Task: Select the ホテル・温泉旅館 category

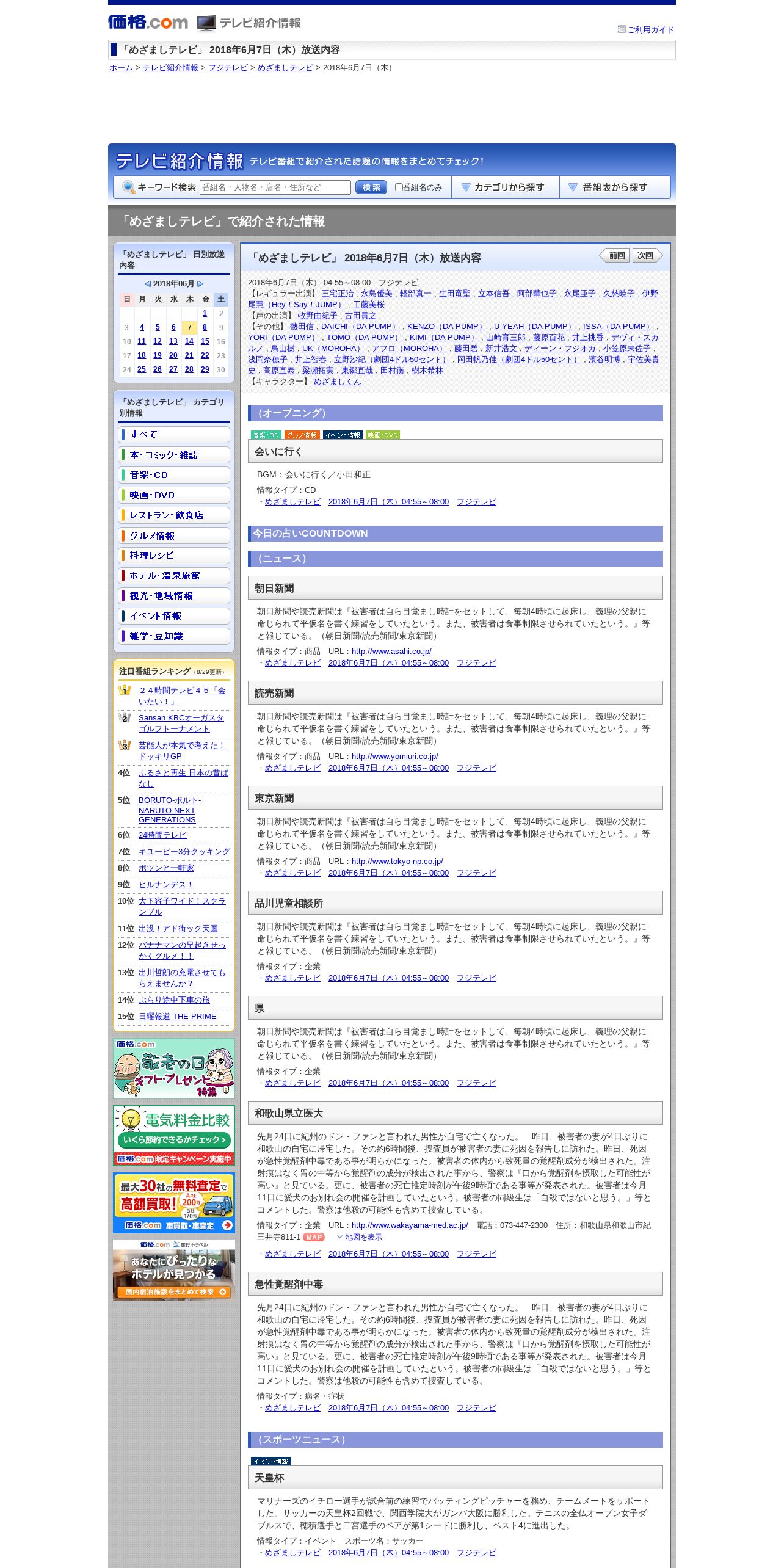Action: [174, 575]
